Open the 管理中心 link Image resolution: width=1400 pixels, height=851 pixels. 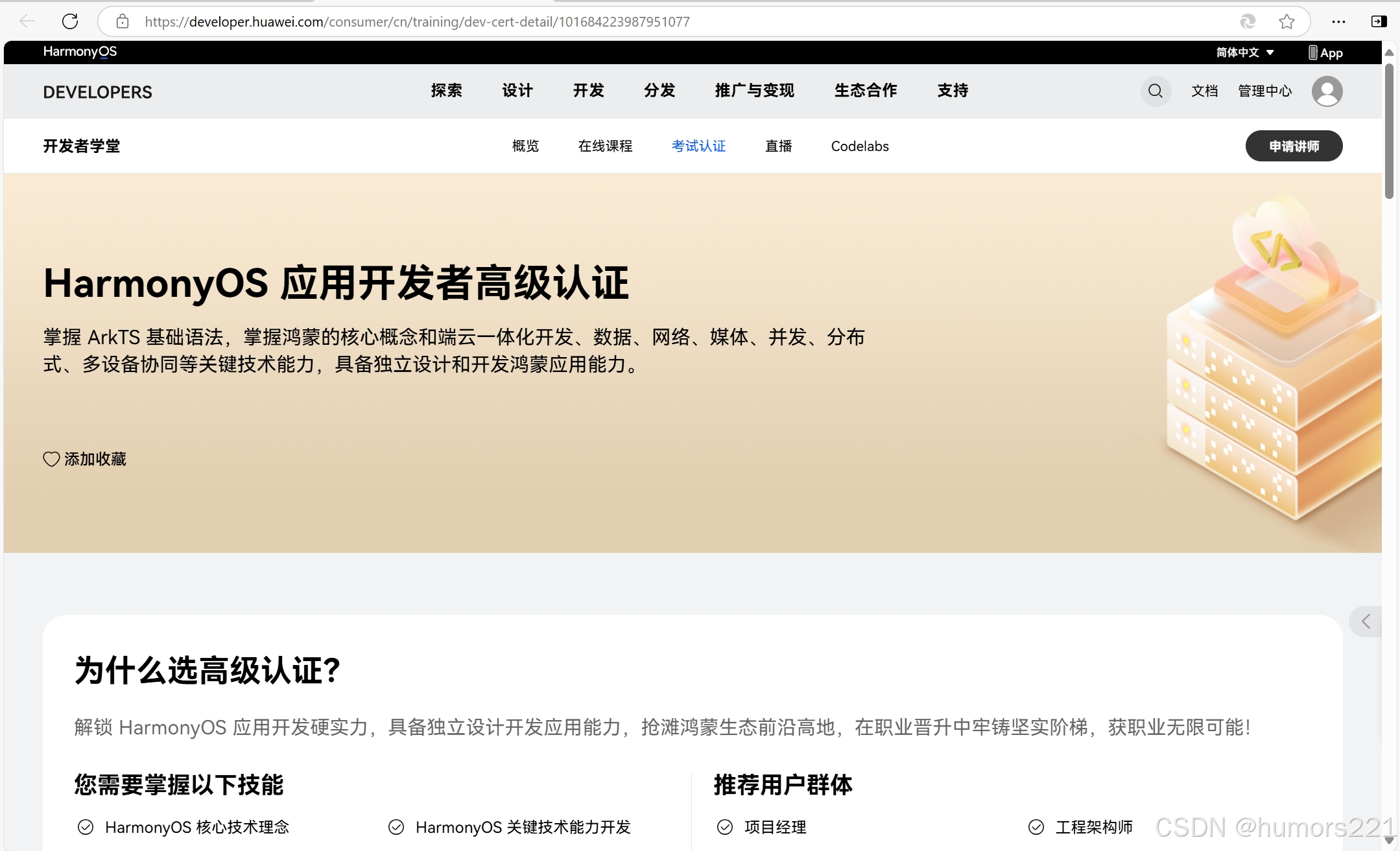tap(1264, 91)
